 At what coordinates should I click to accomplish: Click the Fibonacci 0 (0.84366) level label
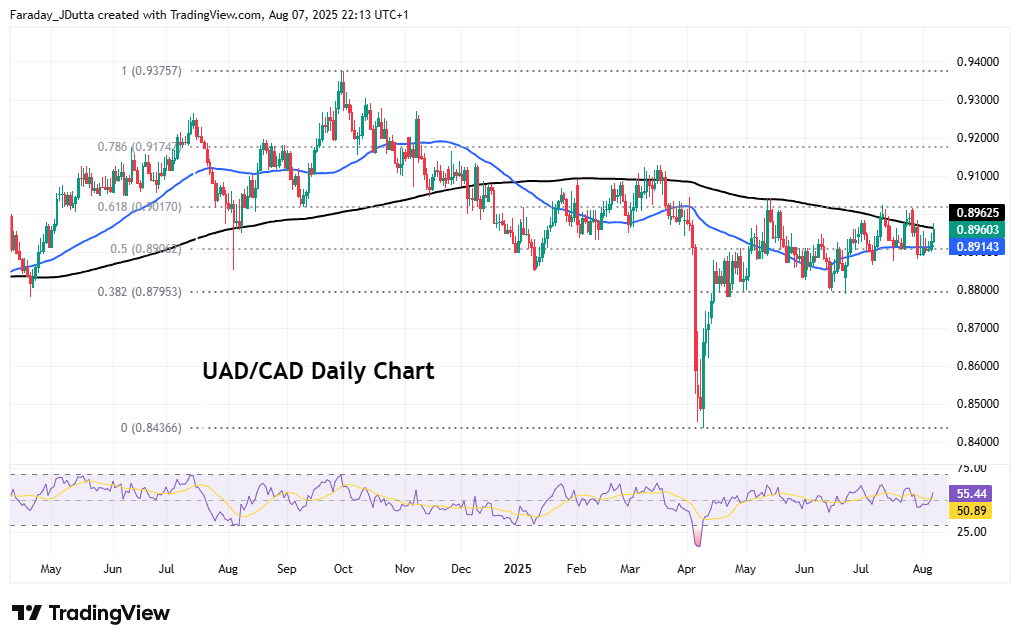tap(151, 428)
